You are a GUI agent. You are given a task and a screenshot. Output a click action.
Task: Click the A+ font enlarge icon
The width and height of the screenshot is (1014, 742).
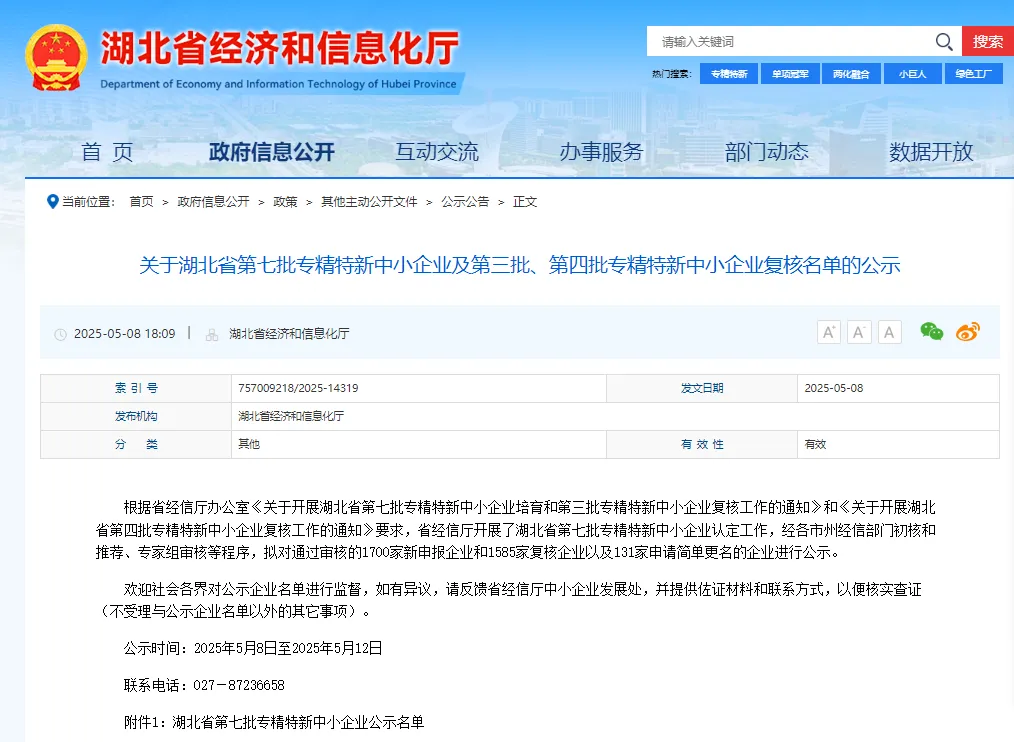tap(828, 331)
